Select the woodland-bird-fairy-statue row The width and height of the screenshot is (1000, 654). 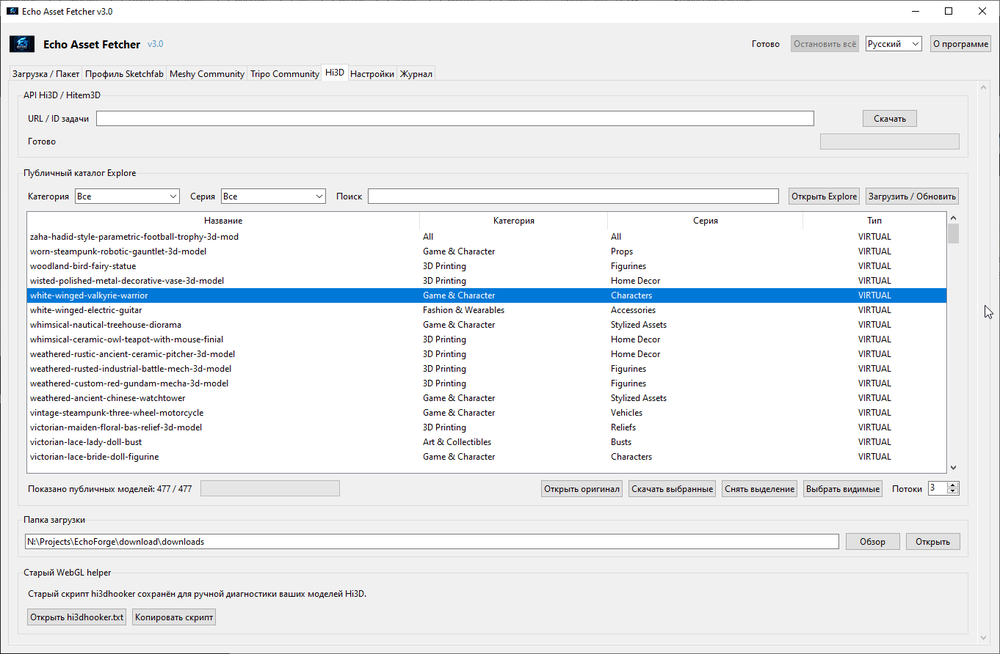tap(486, 266)
